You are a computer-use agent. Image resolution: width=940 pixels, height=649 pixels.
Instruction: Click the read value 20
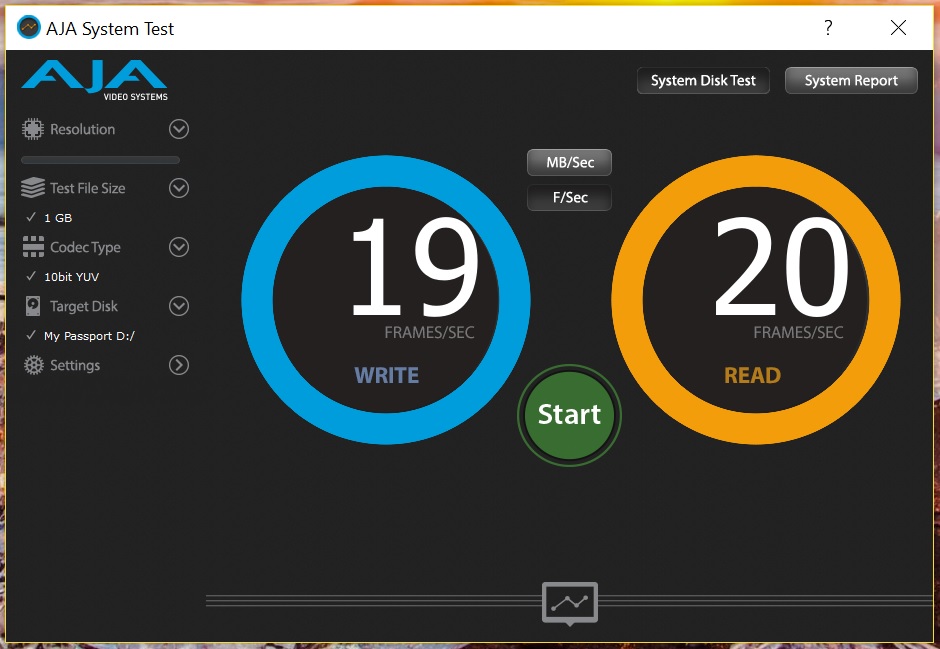[782, 267]
